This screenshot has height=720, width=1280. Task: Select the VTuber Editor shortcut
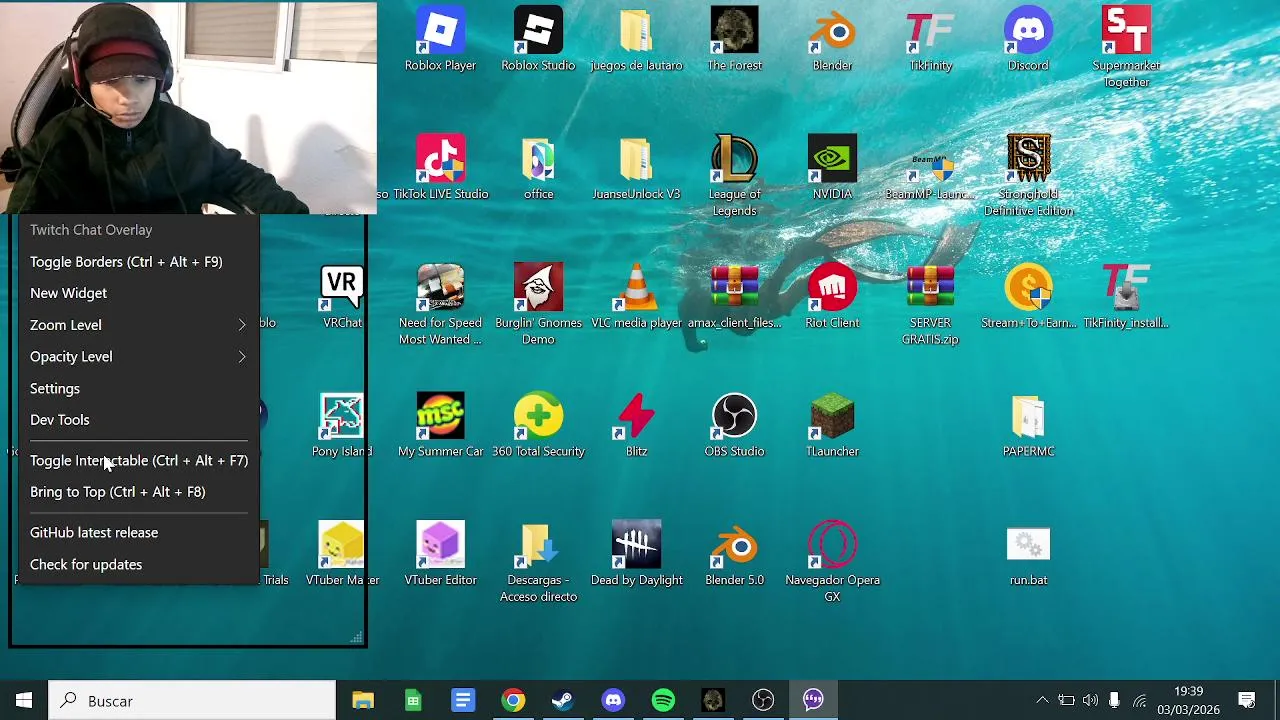click(440, 554)
